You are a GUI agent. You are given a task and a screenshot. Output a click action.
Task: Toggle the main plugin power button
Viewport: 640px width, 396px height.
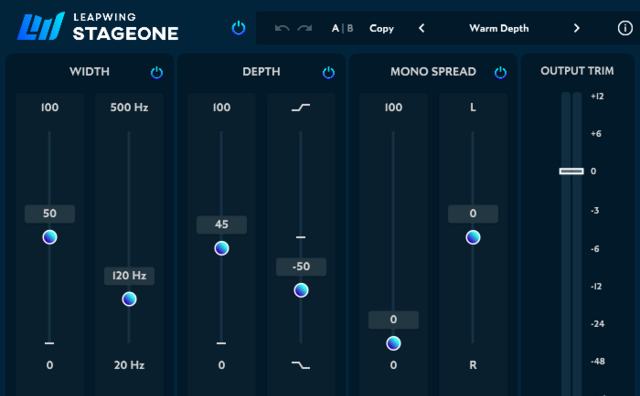pyautogui.click(x=238, y=28)
